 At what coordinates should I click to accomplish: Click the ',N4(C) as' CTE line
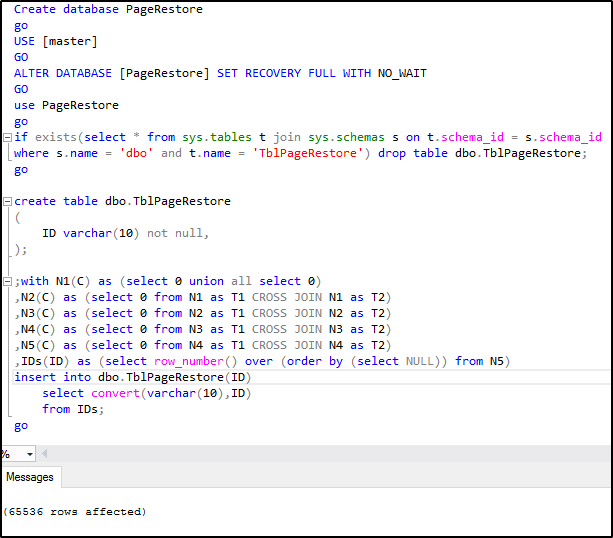tap(203, 330)
